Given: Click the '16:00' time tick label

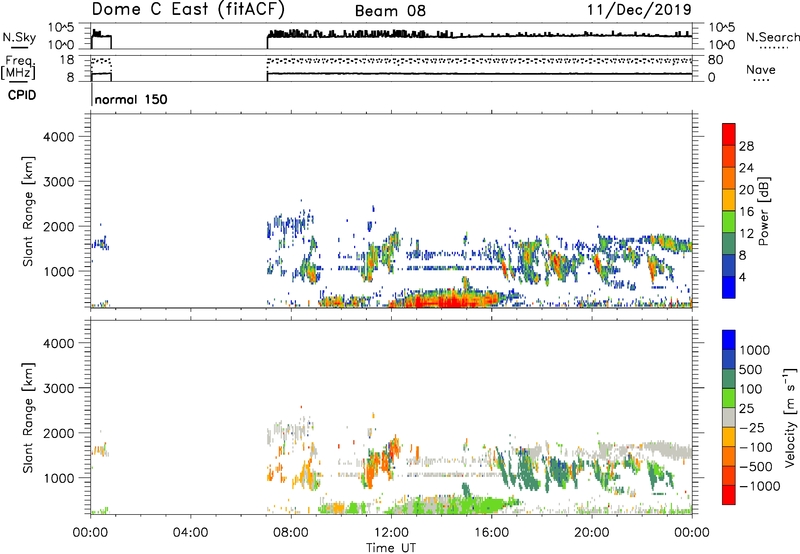Looking at the screenshot, I should coord(491,533).
